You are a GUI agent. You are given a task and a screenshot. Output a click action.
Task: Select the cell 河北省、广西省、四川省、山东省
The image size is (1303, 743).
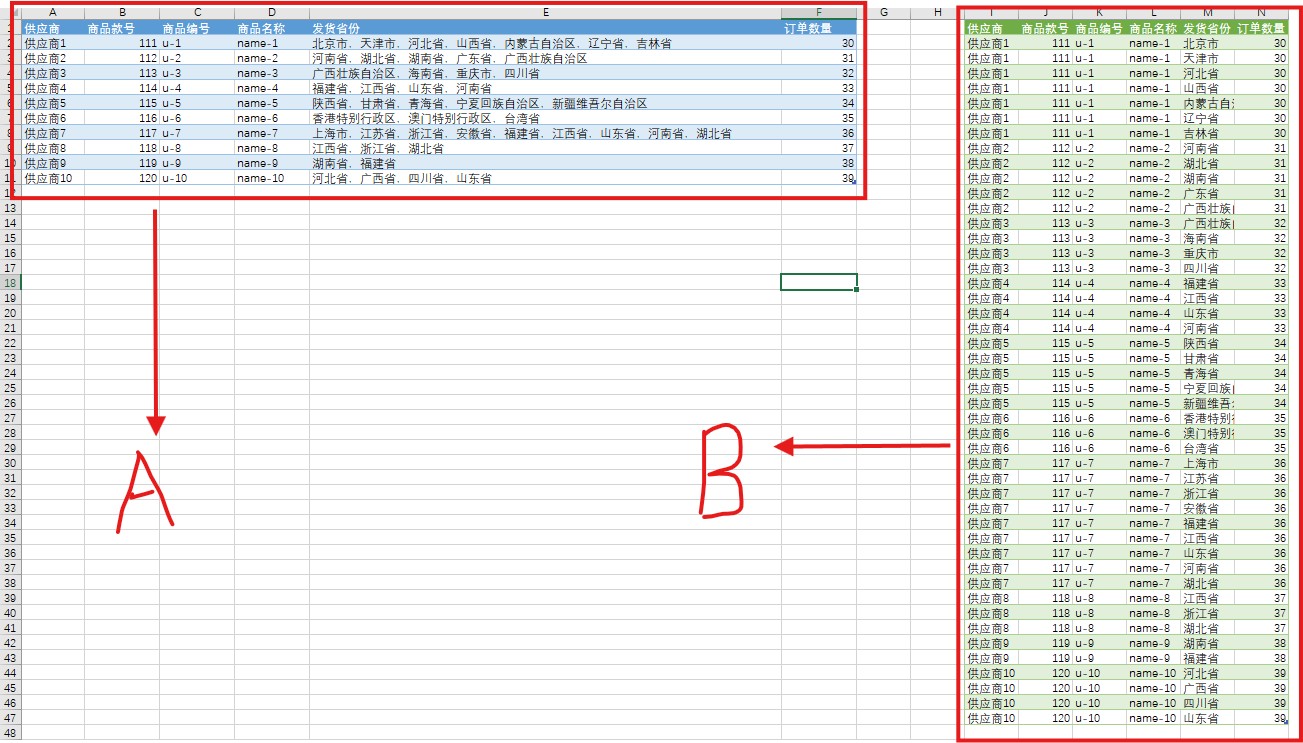click(545, 178)
